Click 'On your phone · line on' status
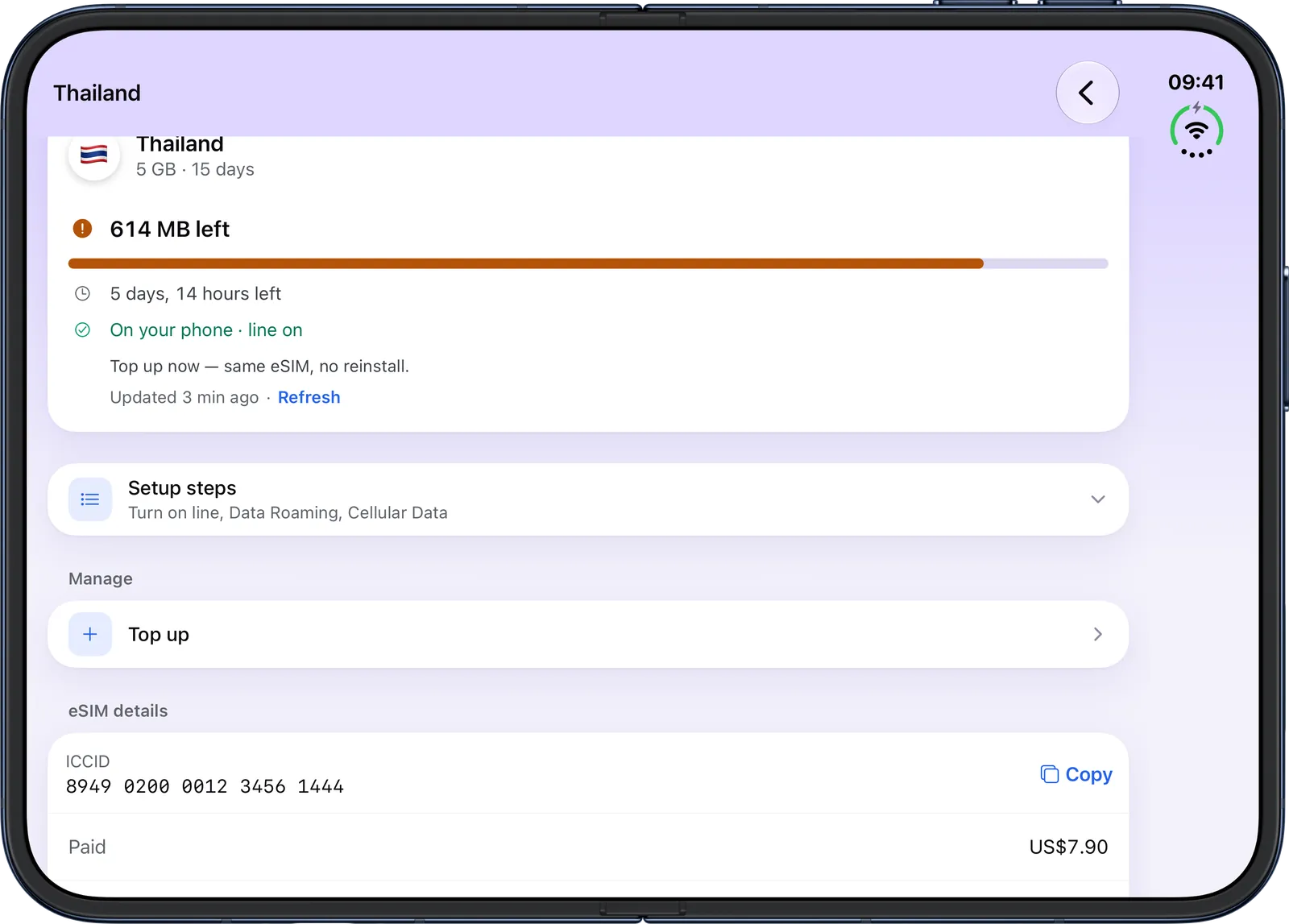 click(206, 330)
